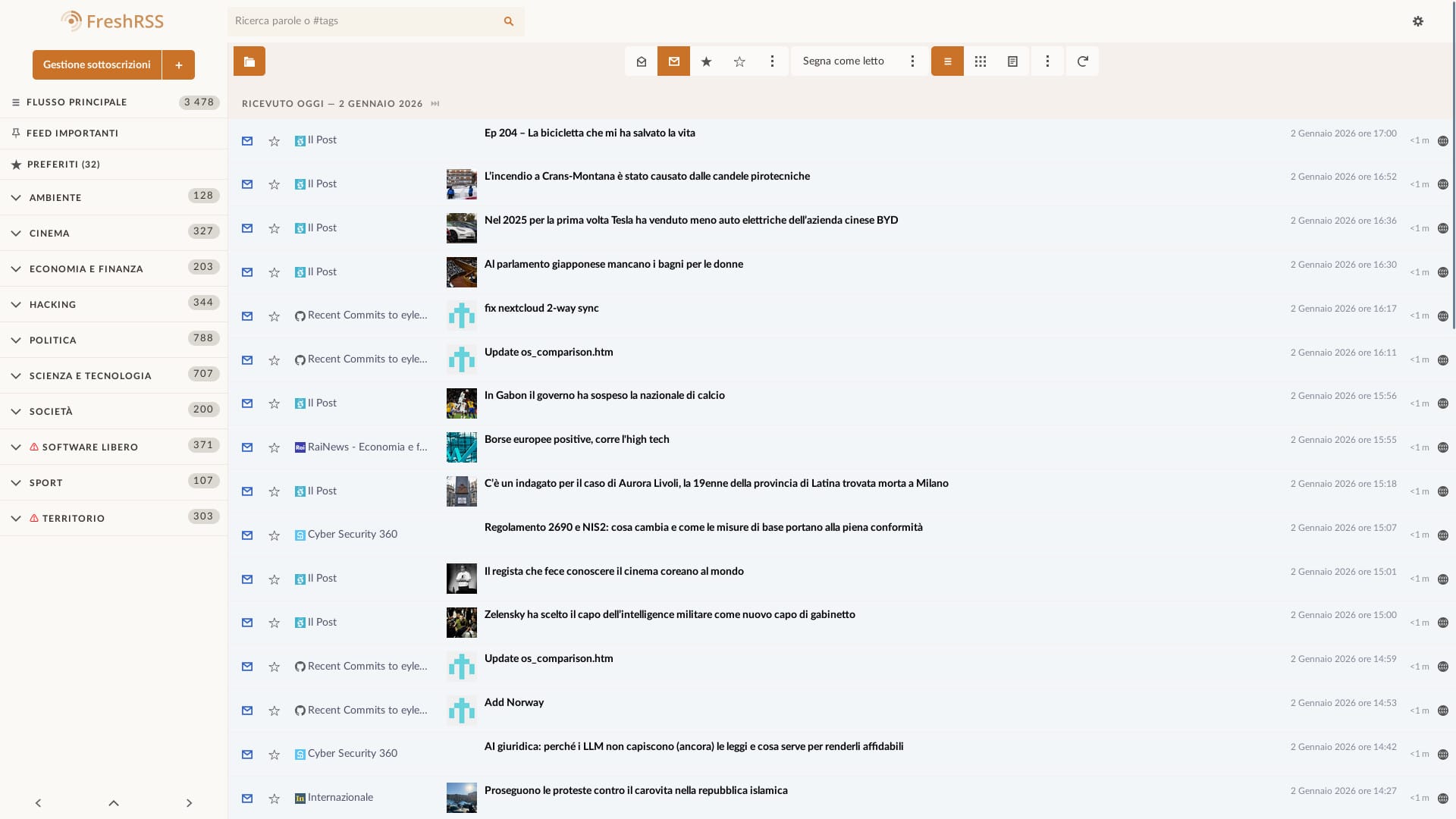Toggle show favourites filter (filled star)
Viewport: 1456px width, 819px height.
tap(706, 61)
